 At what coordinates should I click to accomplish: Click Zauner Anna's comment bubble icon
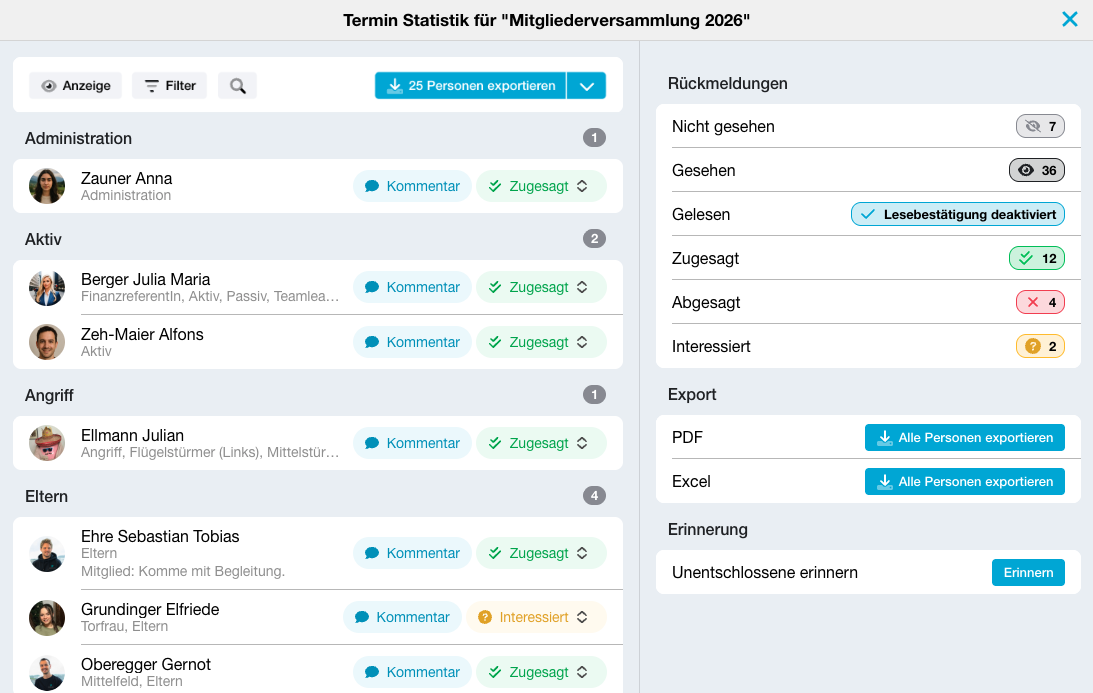372,186
